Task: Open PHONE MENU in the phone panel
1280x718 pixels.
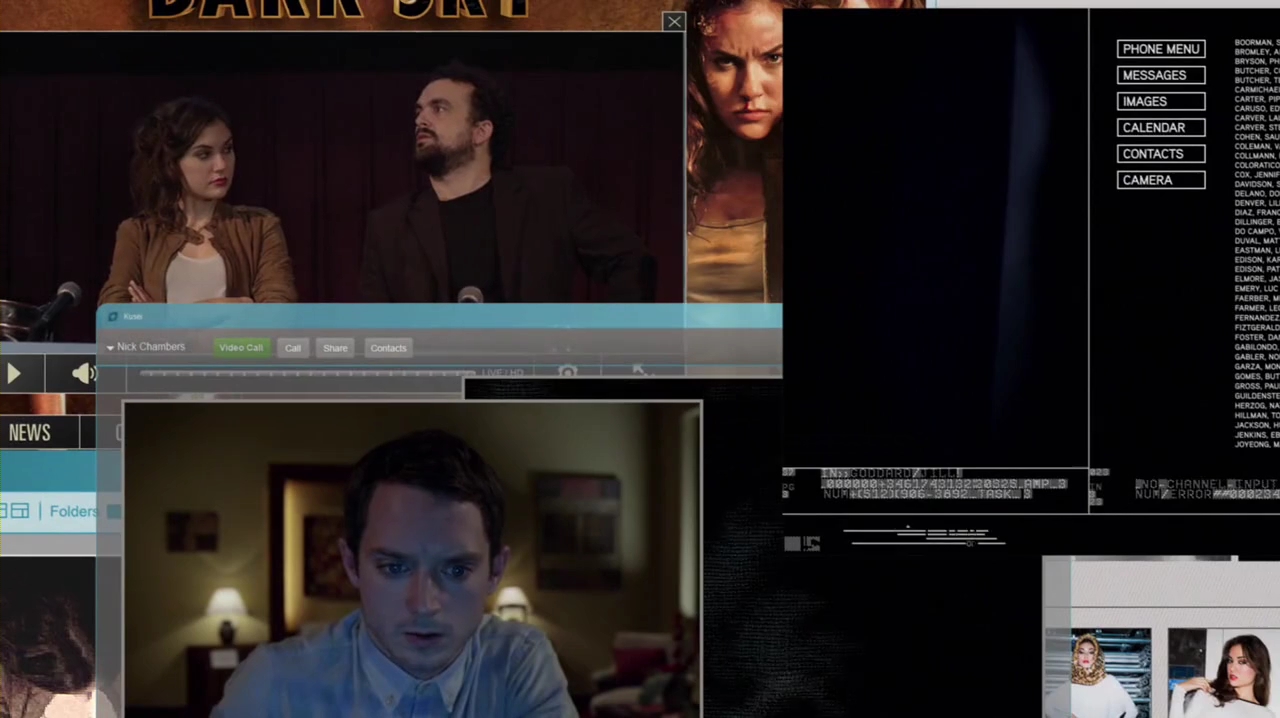Action: (1161, 49)
